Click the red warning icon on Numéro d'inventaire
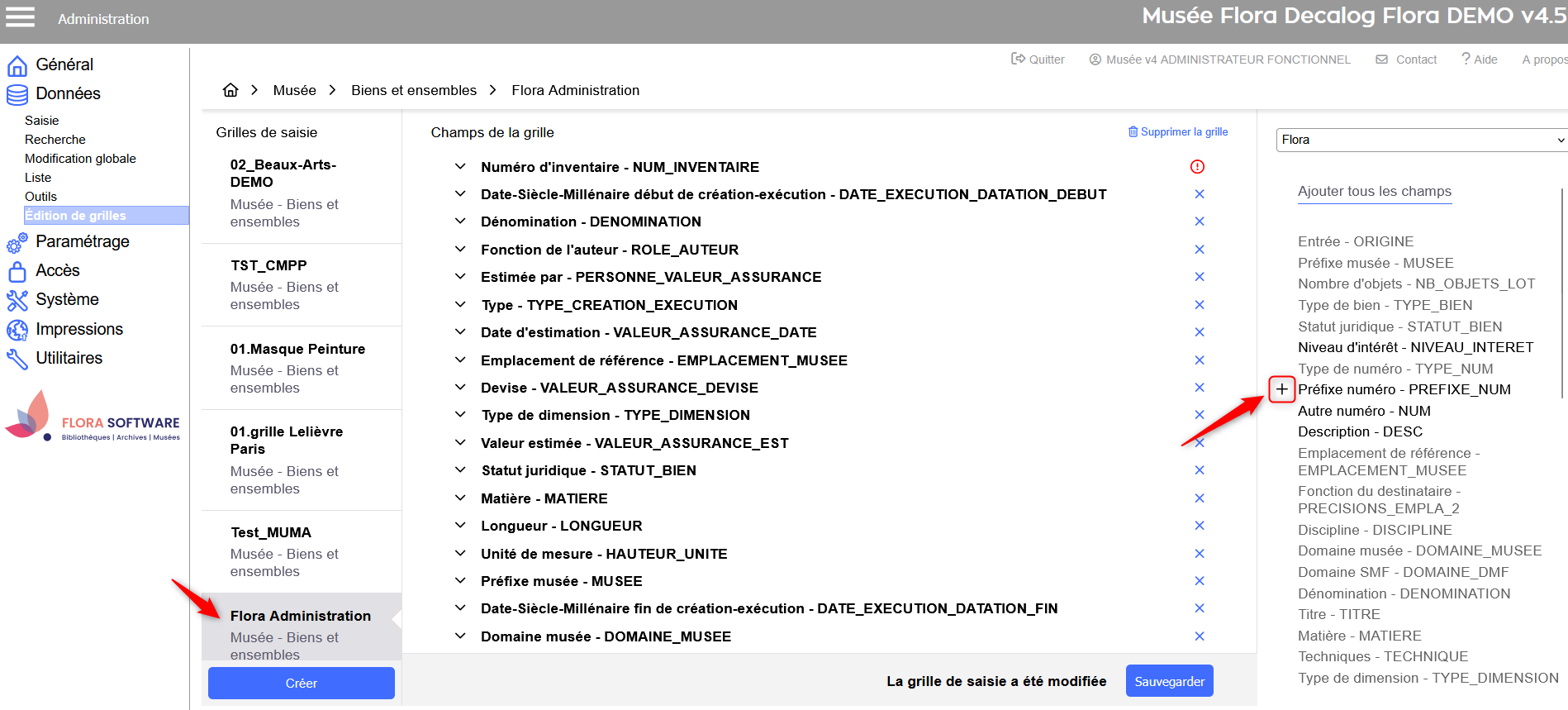 click(1197, 167)
